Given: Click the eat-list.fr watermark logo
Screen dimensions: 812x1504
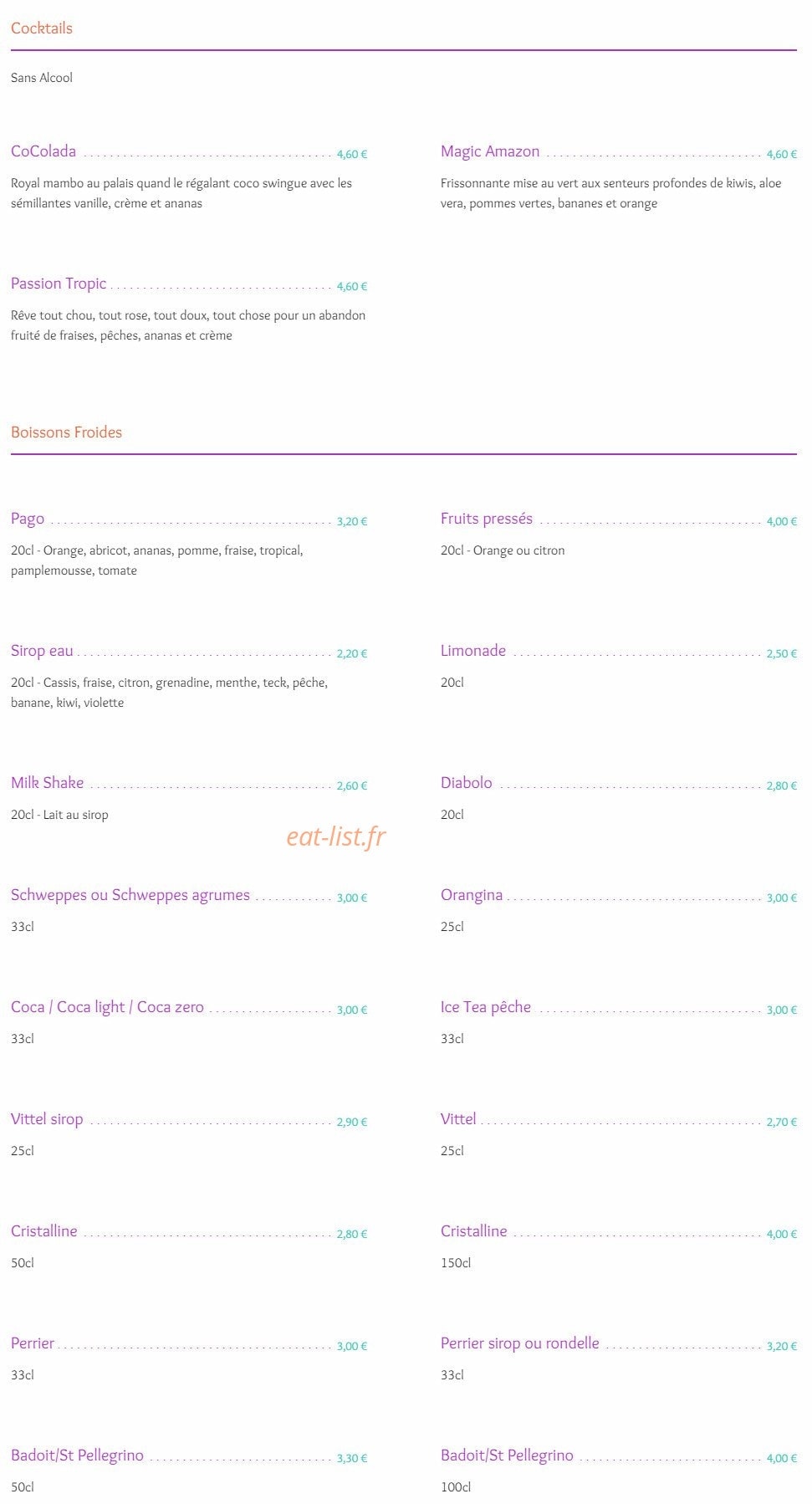Looking at the screenshot, I should 336,836.
